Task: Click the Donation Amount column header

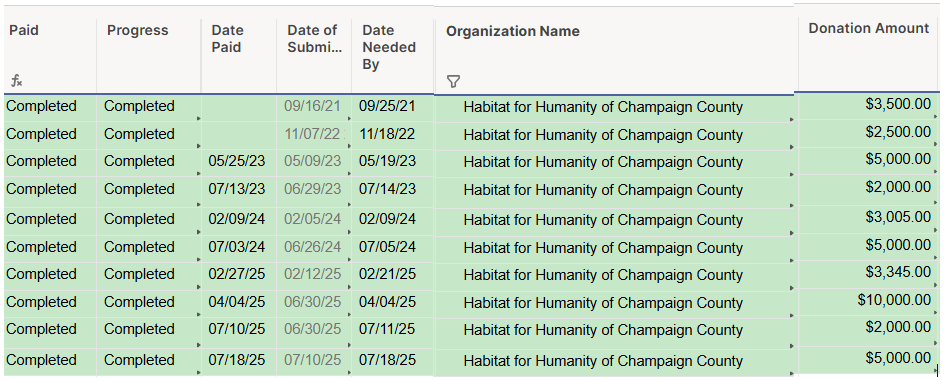Action: point(868,48)
